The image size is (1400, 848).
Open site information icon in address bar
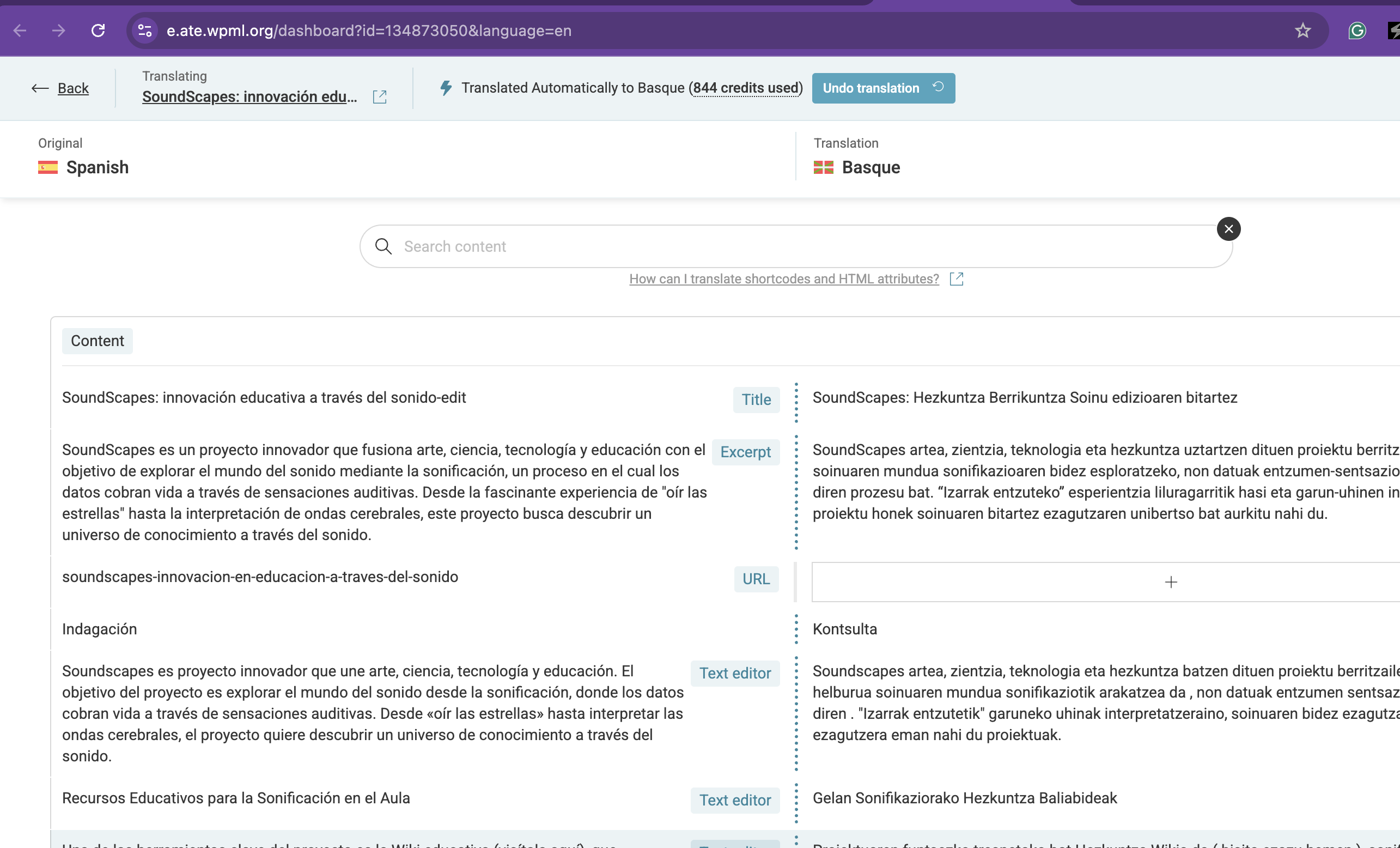(145, 30)
